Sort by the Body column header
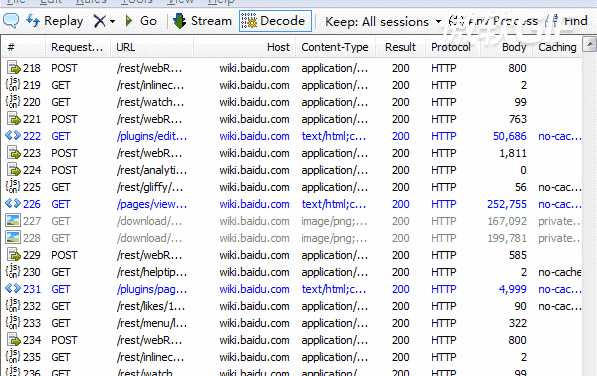Screen dimensions: 597x376 click(506, 47)
